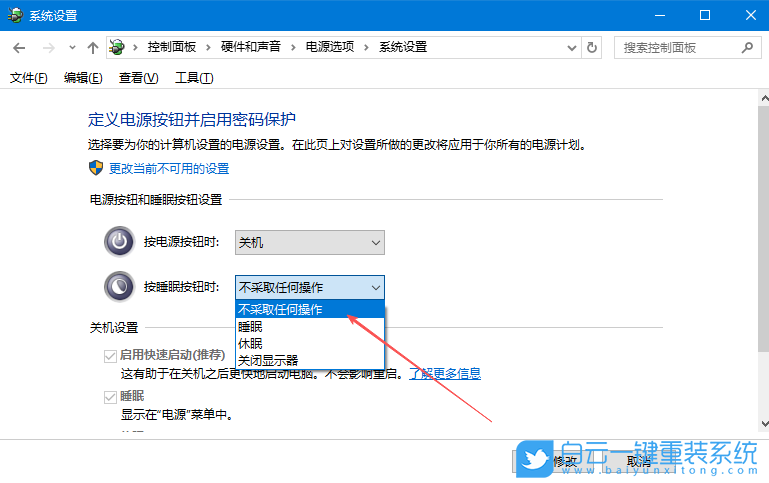Go up one level with up arrow
Viewport: 769px width, 483px height.
pos(93,48)
